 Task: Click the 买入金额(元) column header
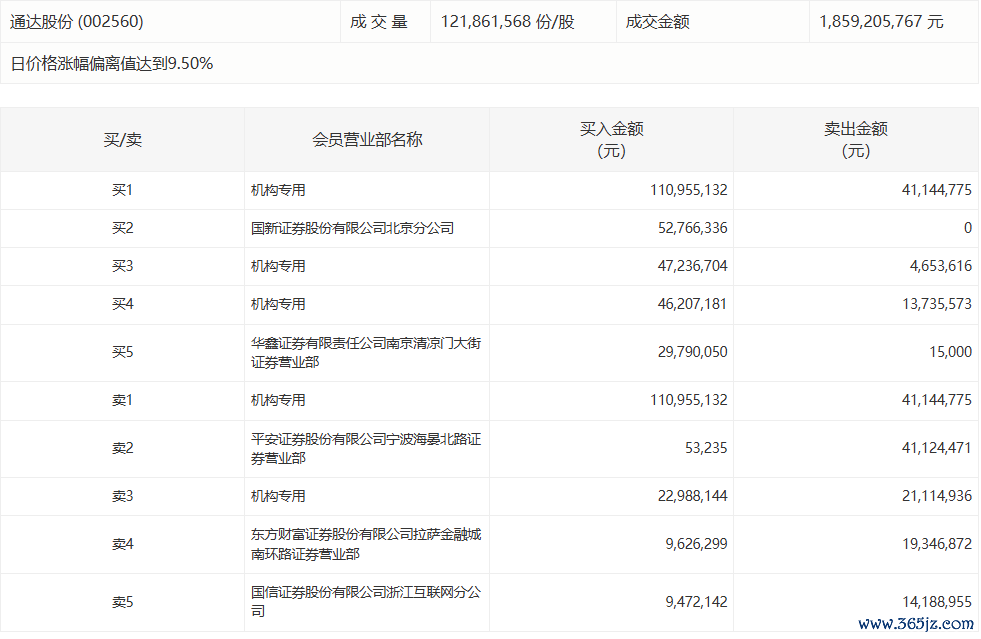(611, 140)
